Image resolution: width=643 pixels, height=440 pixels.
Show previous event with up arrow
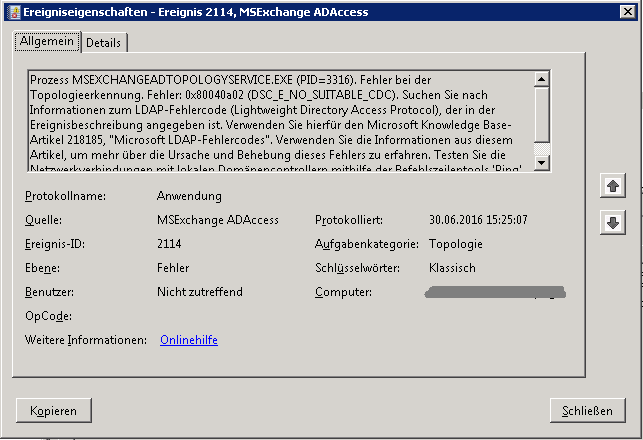613,186
